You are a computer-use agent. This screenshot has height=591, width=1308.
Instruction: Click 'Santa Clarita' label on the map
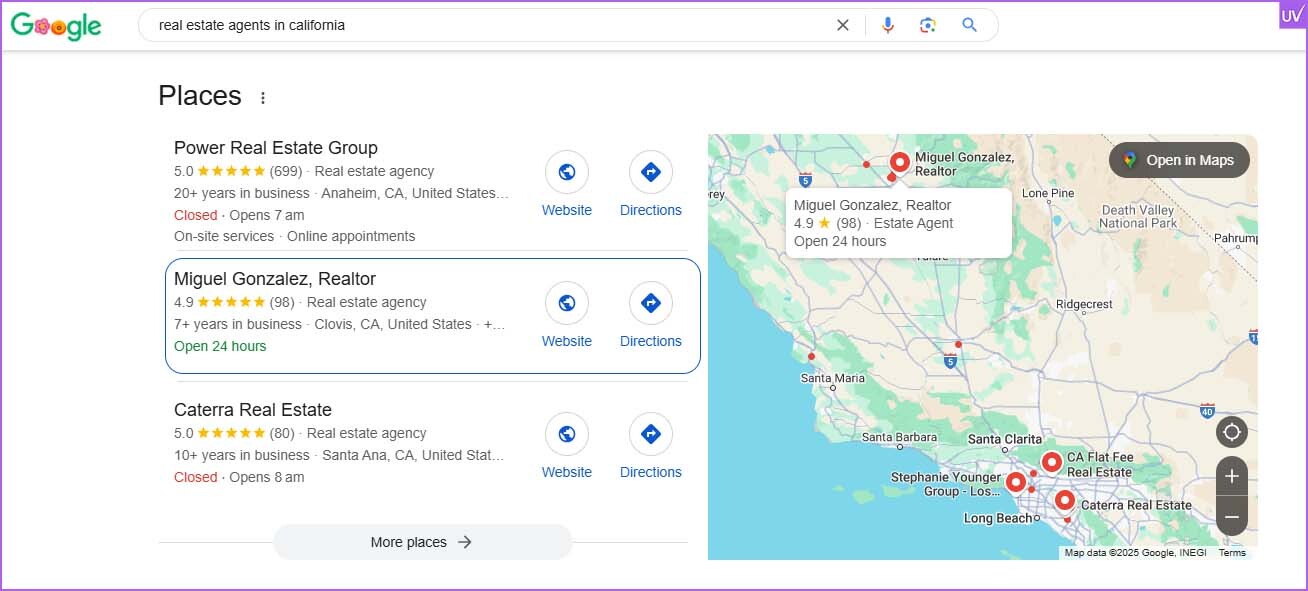click(1004, 439)
